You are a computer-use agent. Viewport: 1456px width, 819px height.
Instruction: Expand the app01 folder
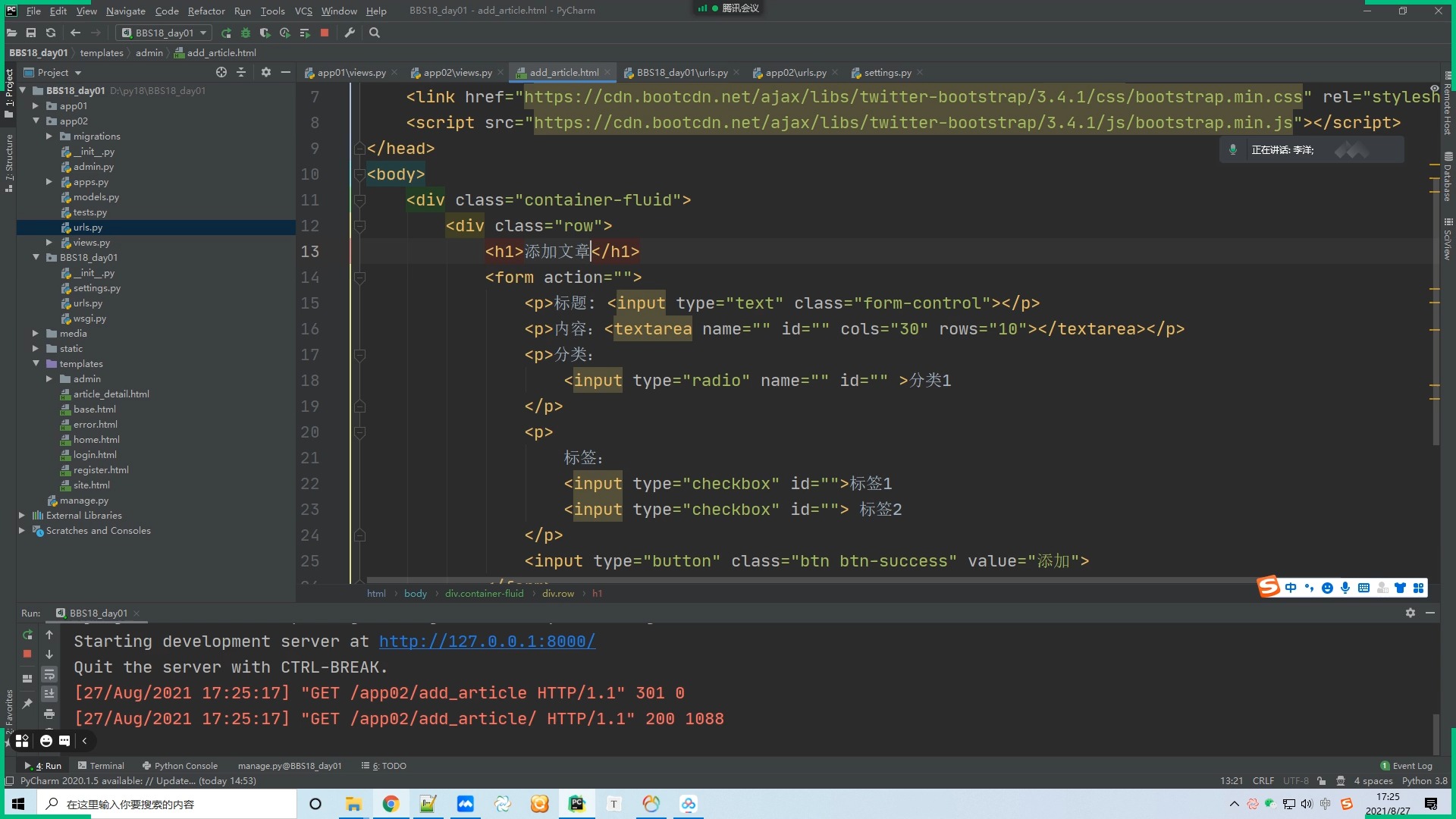pos(36,105)
